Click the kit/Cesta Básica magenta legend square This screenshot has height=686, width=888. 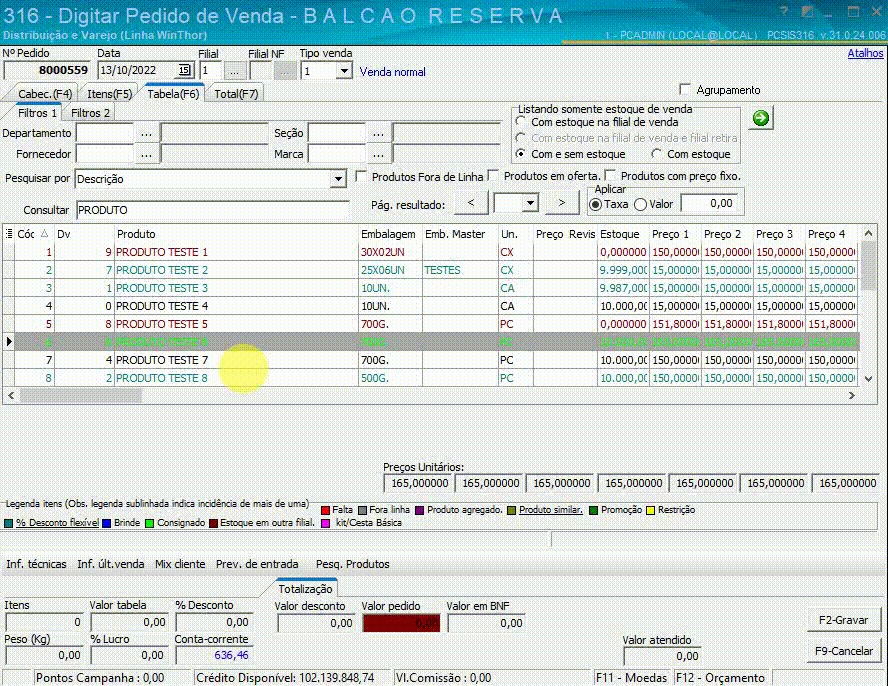tap(325, 523)
